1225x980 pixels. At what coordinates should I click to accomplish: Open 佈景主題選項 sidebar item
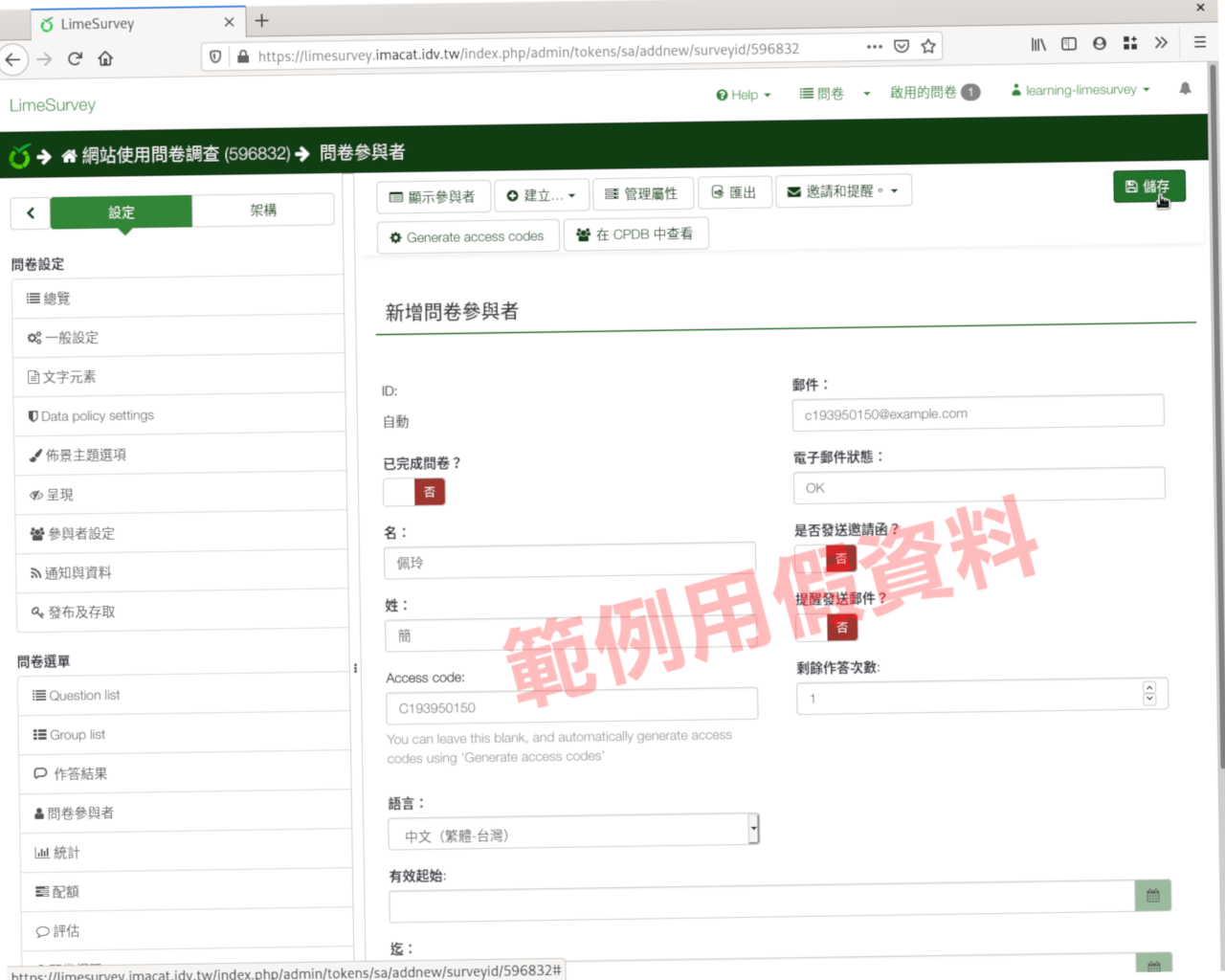point(181,455)
